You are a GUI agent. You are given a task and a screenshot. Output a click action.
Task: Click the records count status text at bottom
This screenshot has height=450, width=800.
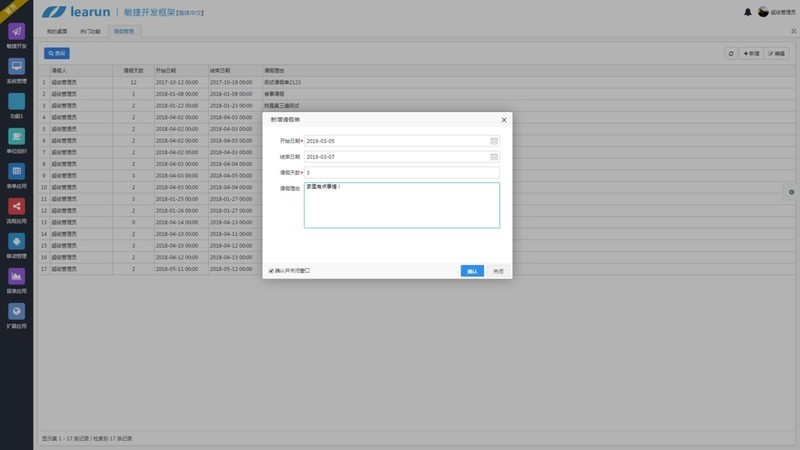tap(87, 438)
